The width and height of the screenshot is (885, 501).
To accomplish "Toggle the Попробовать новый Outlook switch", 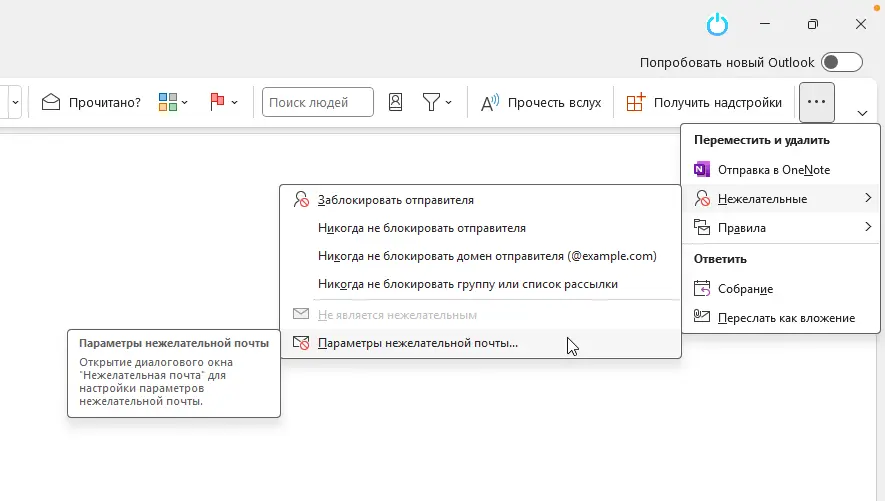I will [842, 62].
